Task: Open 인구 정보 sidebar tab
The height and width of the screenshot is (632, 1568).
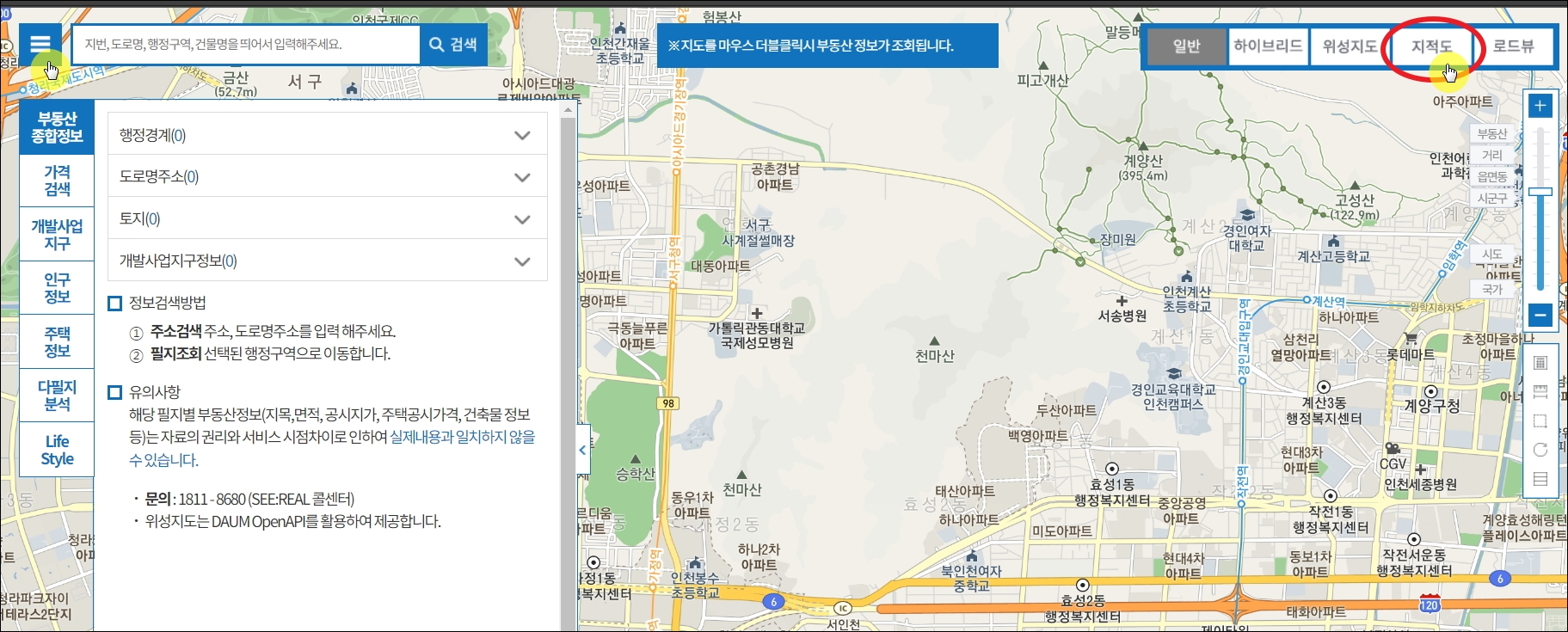Action: click(x=57, y=288)
